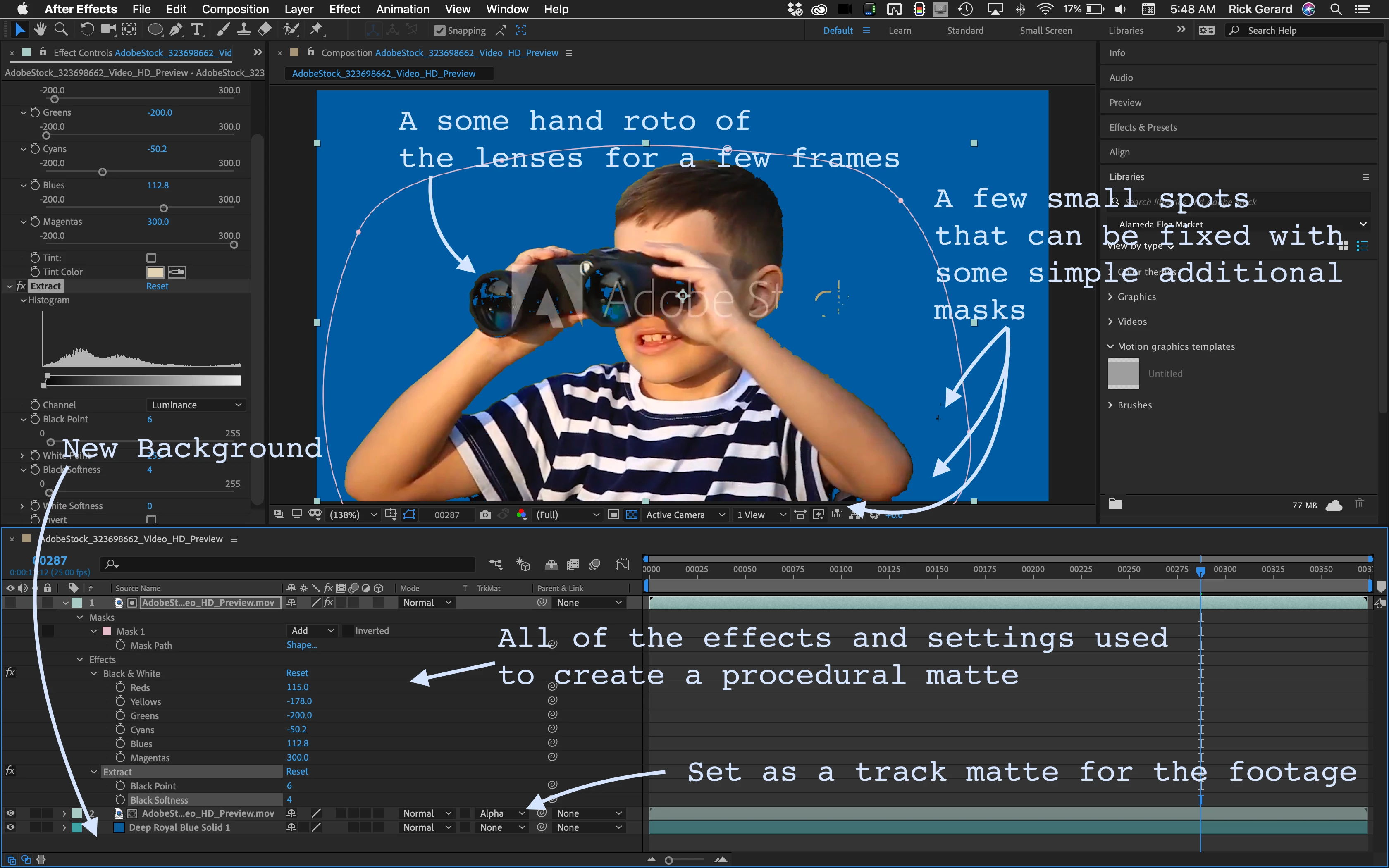1389x868 pixels.
Task: Toggle the transparency grid button
Action: 631,515
